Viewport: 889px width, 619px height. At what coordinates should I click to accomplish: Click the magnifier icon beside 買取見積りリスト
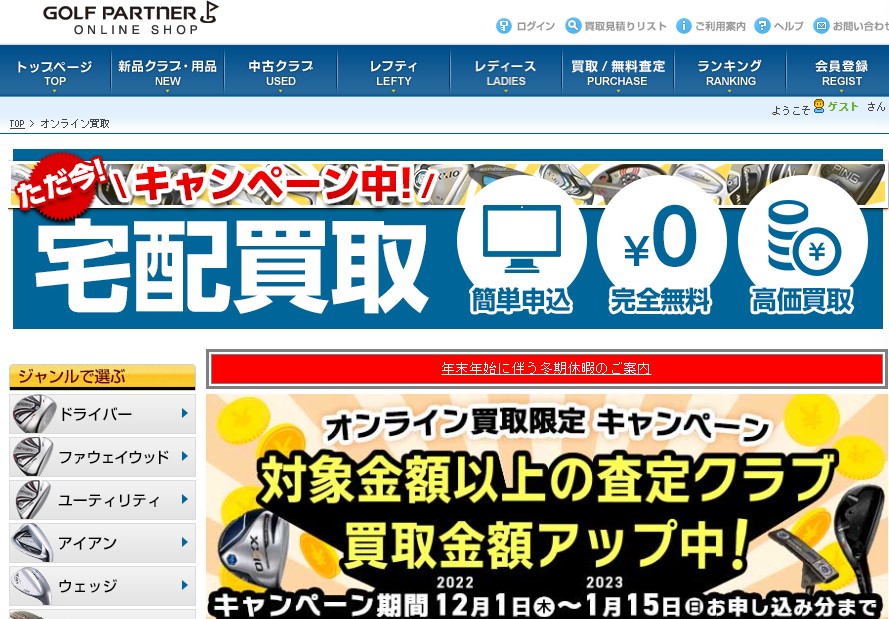click(573, 26)
